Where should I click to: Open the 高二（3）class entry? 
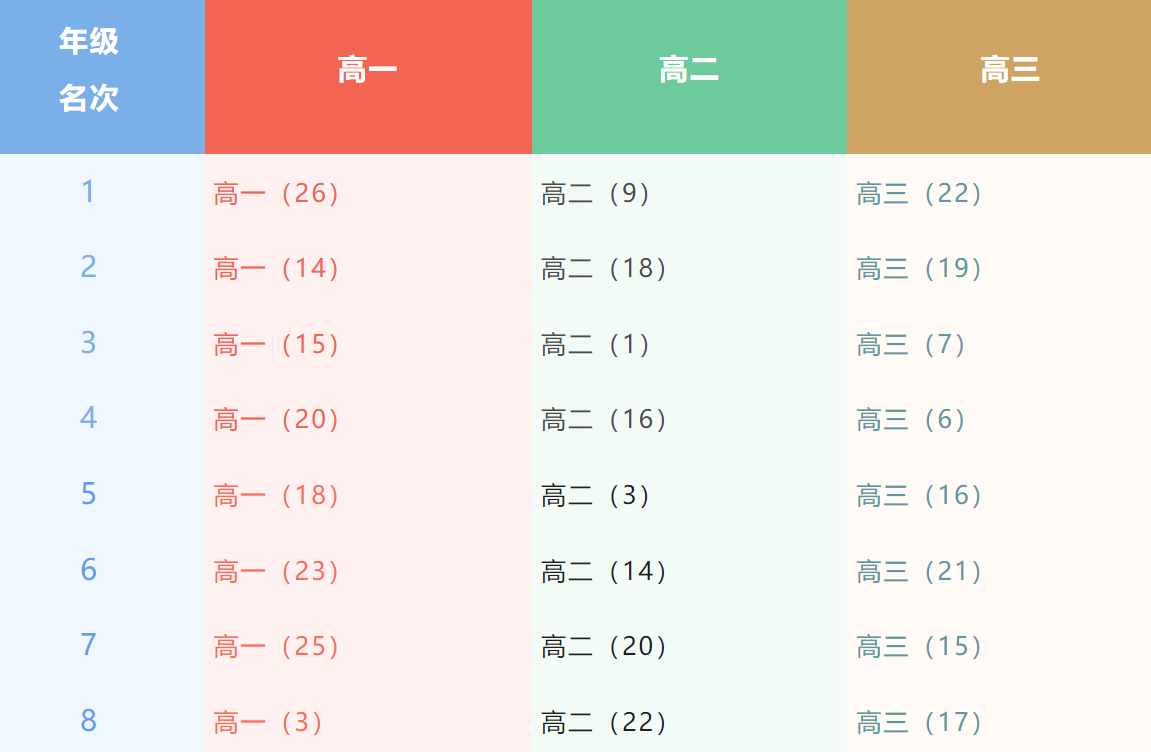click(x=596, y=495)
